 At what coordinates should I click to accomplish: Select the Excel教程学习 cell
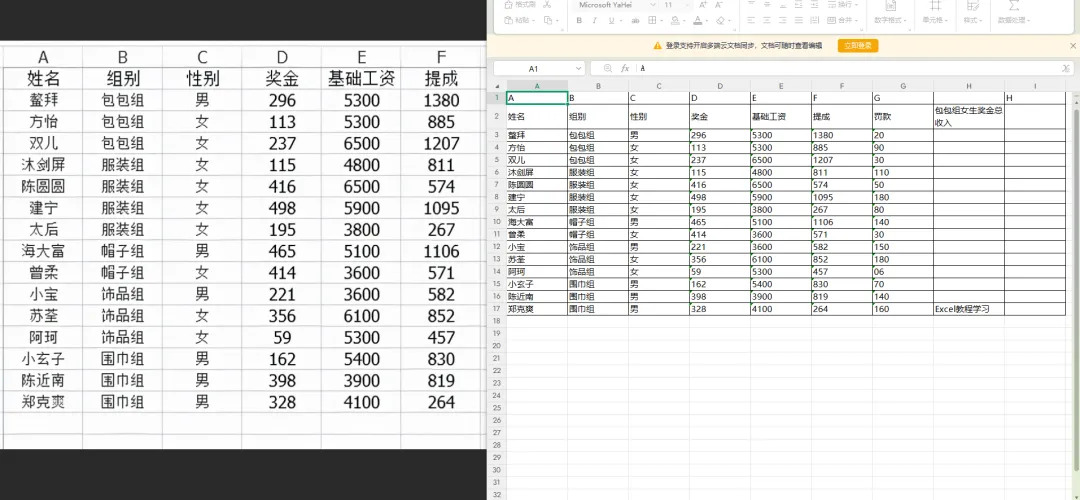click(x=969, y=309)
